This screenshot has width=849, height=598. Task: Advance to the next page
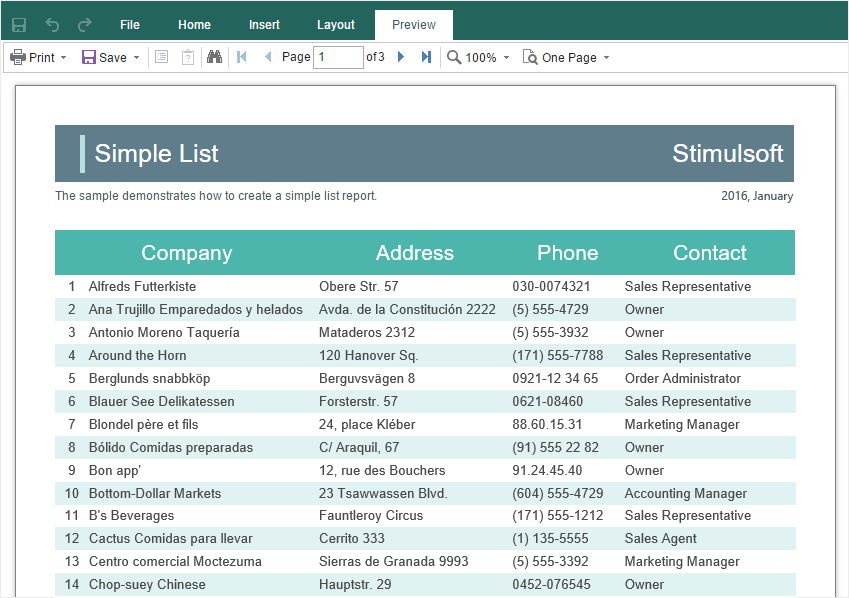coord(401,58)
